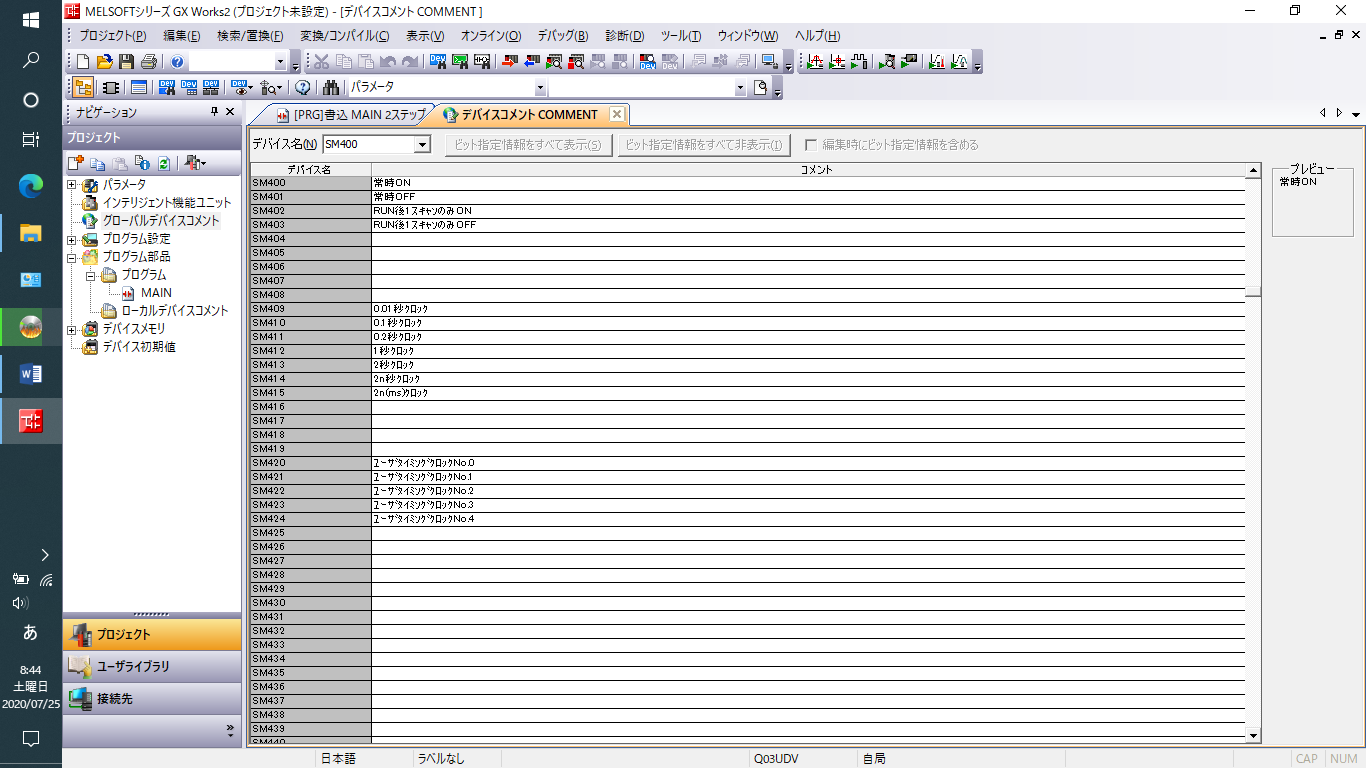Open the Navigation sort/filter dropdown icon

click(x=195, y=163)
